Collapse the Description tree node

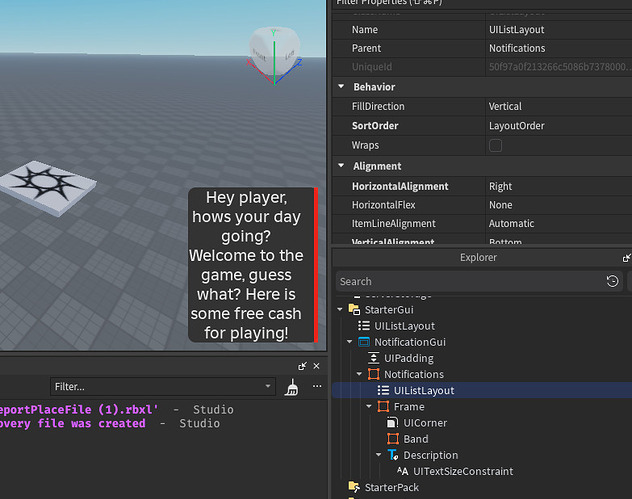tap(378, 455)
